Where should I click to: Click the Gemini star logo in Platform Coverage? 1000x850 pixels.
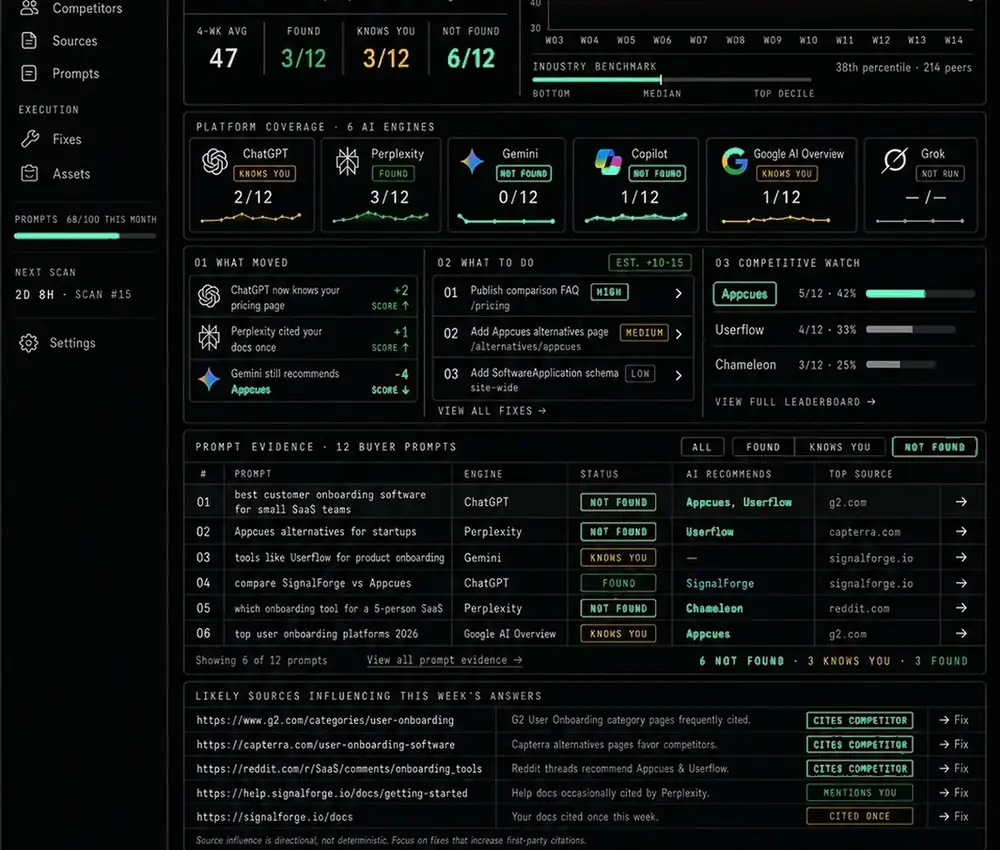[x=473, y=161]
